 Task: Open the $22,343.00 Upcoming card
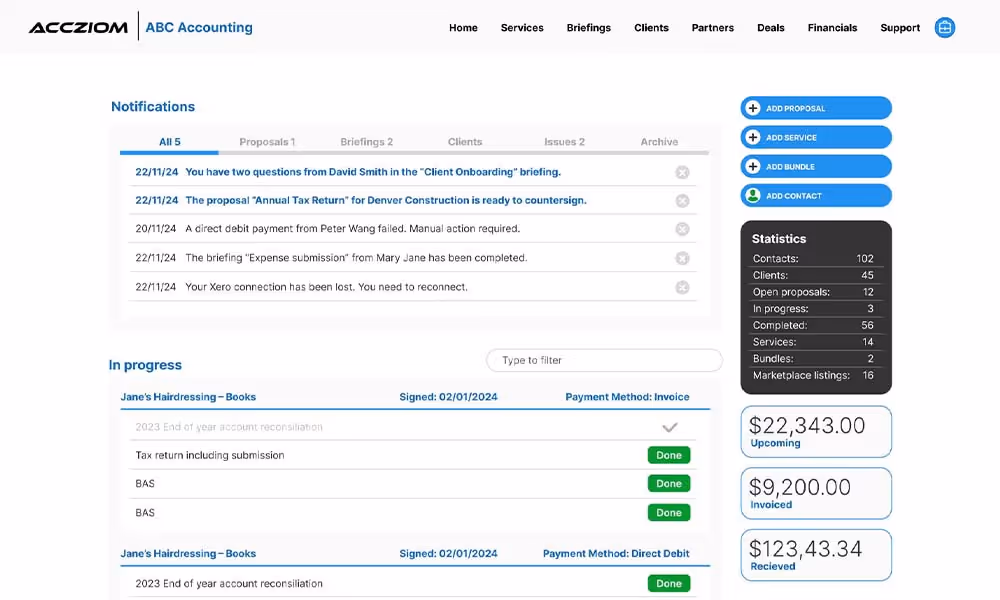[816, 432]
